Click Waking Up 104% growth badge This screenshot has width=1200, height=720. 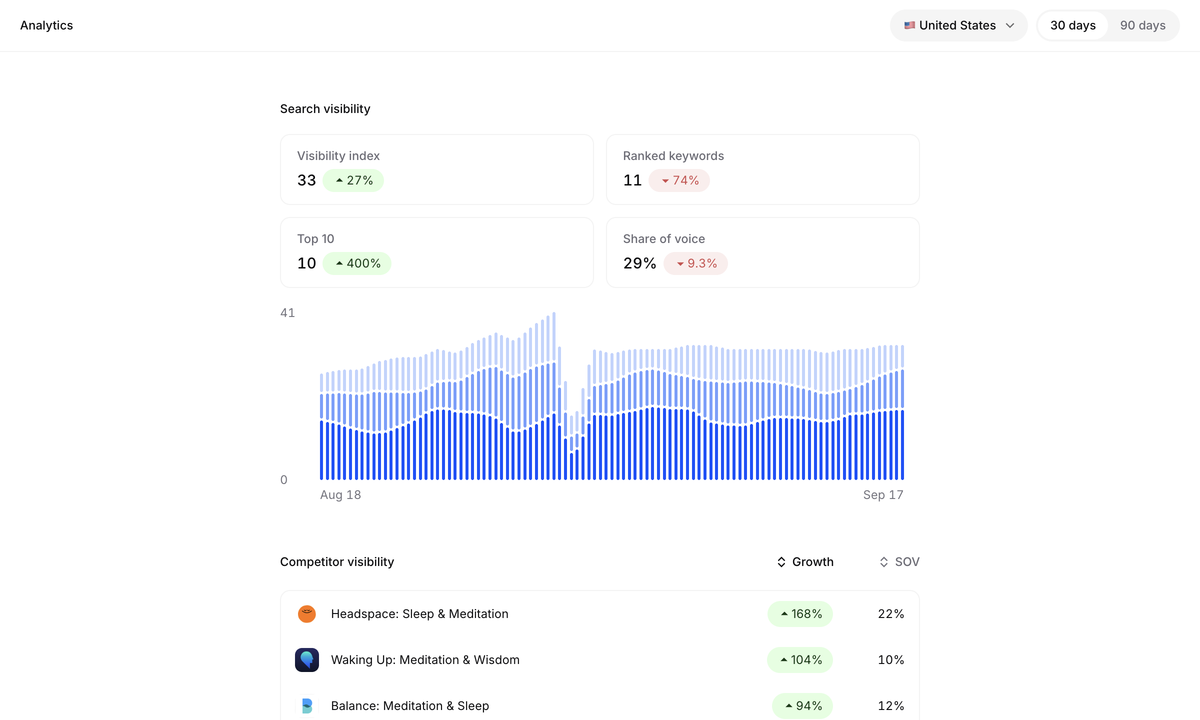[x=800, y=660]
